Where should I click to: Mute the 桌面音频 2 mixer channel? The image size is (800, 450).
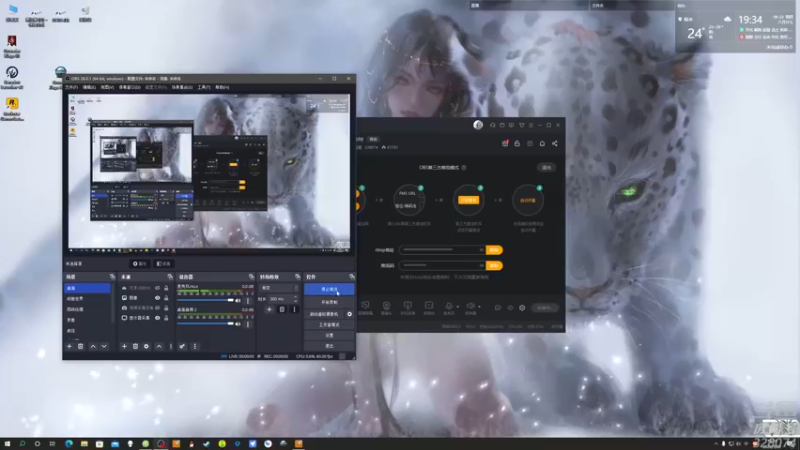(238, 323)
